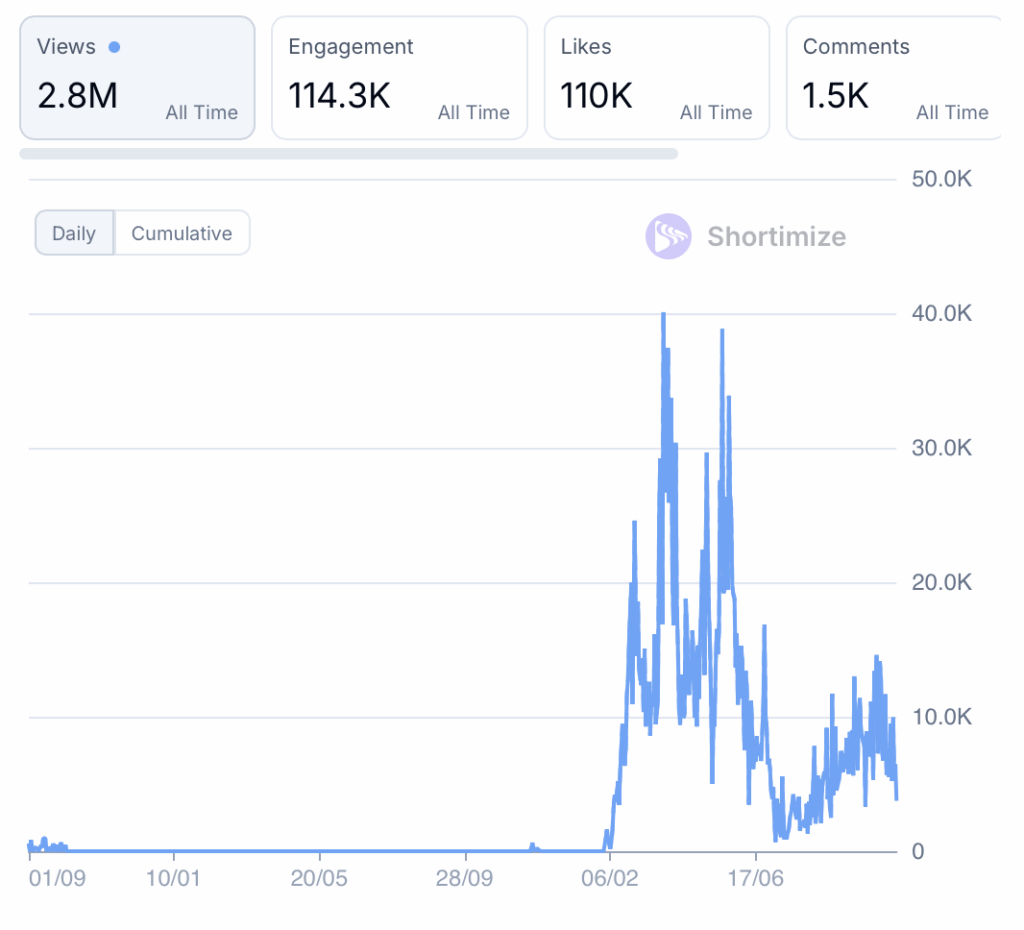
Task: Select the Views metric card
Action: [x=137, y=78]
